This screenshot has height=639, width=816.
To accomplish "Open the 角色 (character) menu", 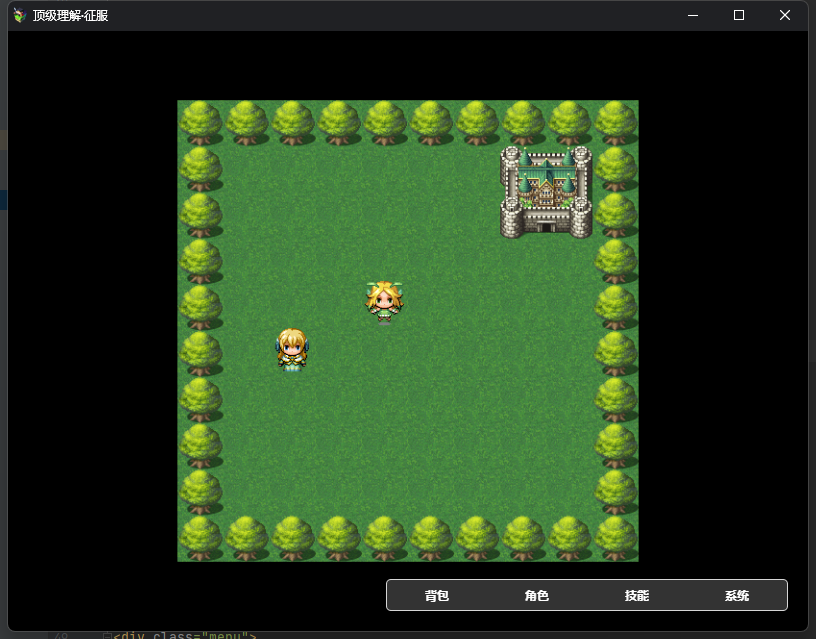I will point(537,595).
